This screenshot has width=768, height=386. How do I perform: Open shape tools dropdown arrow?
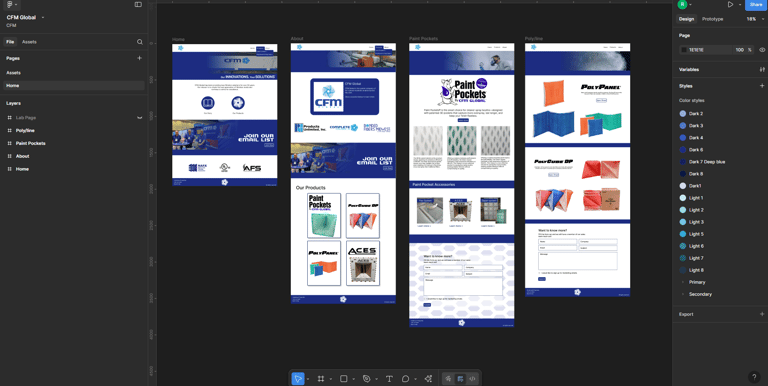[353, 379]
